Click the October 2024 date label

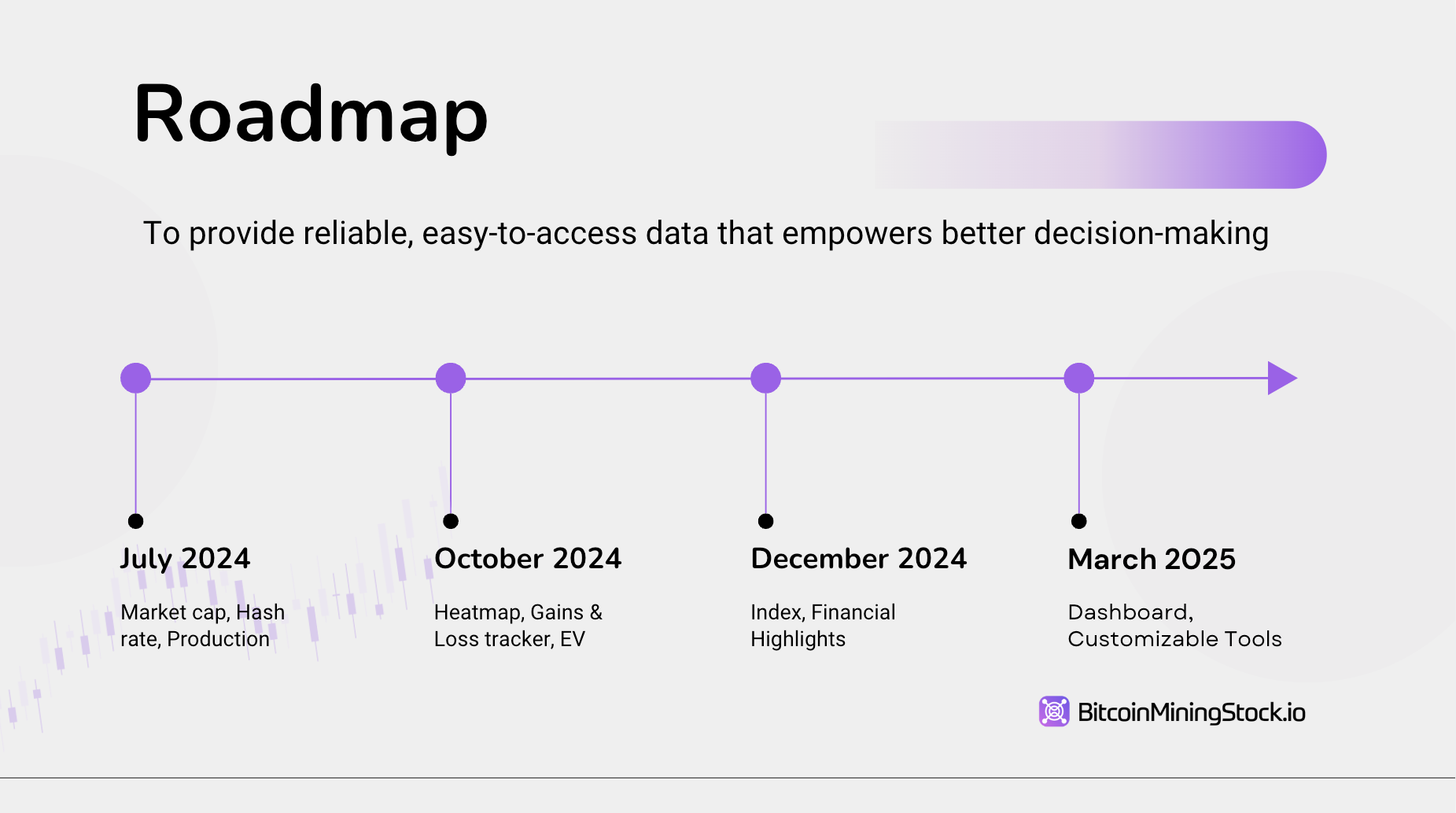point(528,559)
